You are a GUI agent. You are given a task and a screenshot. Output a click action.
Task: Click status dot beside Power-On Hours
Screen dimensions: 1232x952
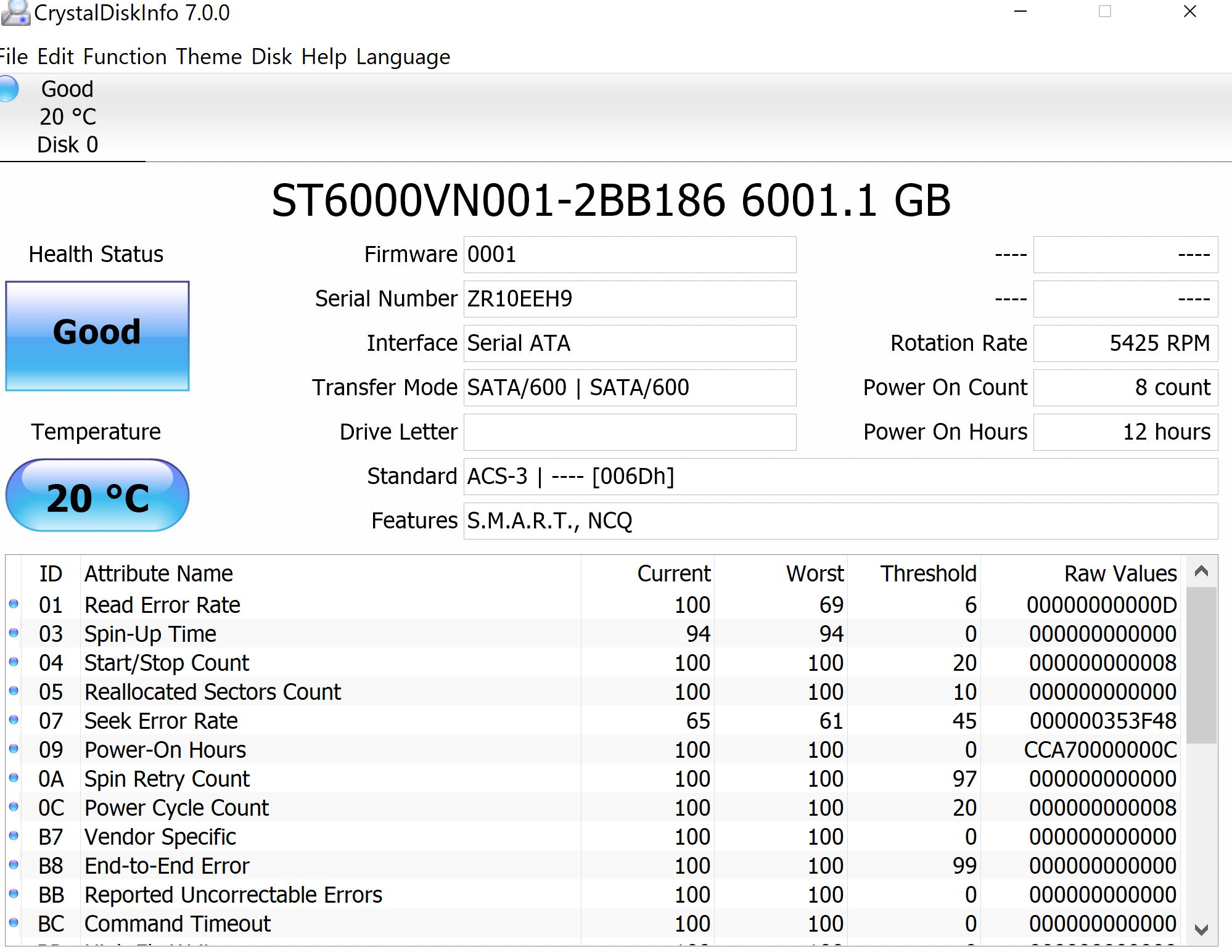[14, 749]
